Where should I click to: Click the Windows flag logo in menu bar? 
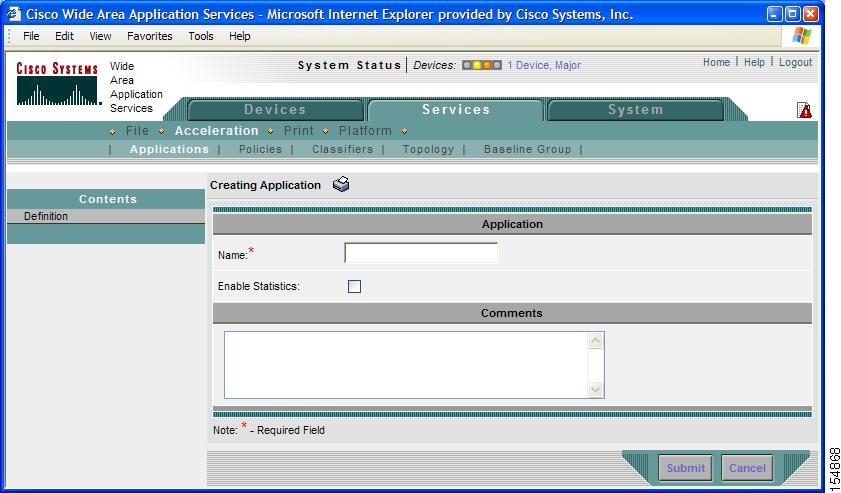point(802,36)
